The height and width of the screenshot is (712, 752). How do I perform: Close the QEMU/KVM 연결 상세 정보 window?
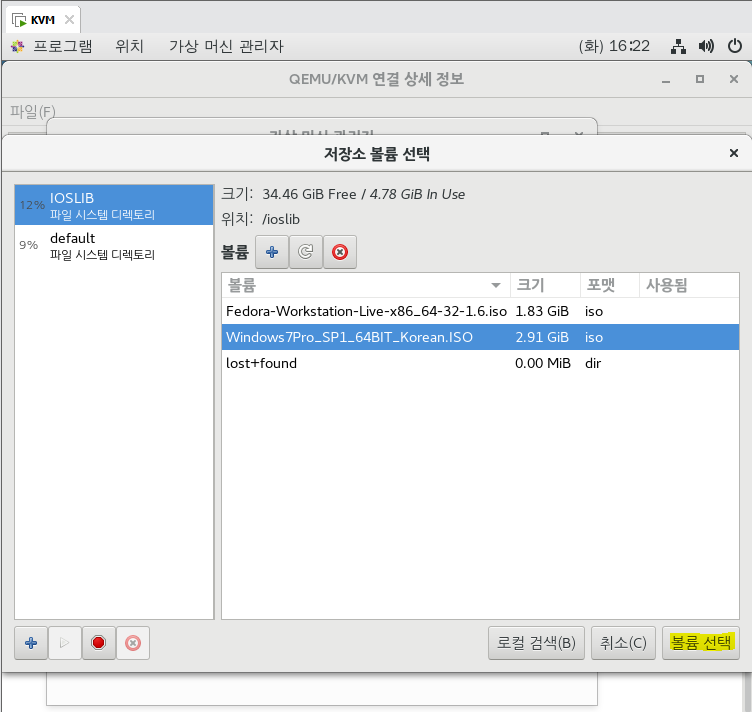click(x=734, y=79)
